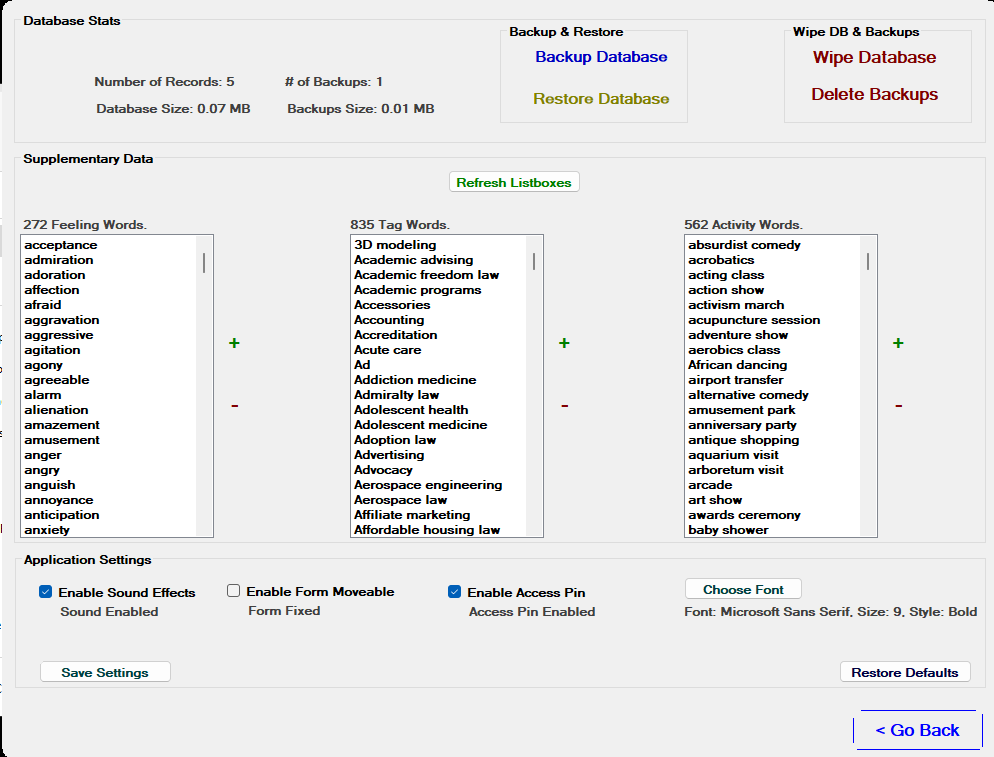Select 'Affiliate marketing' in the Tag Words list
The width and height of the screenshot is (994, 757).
click(x=439, y=515)
